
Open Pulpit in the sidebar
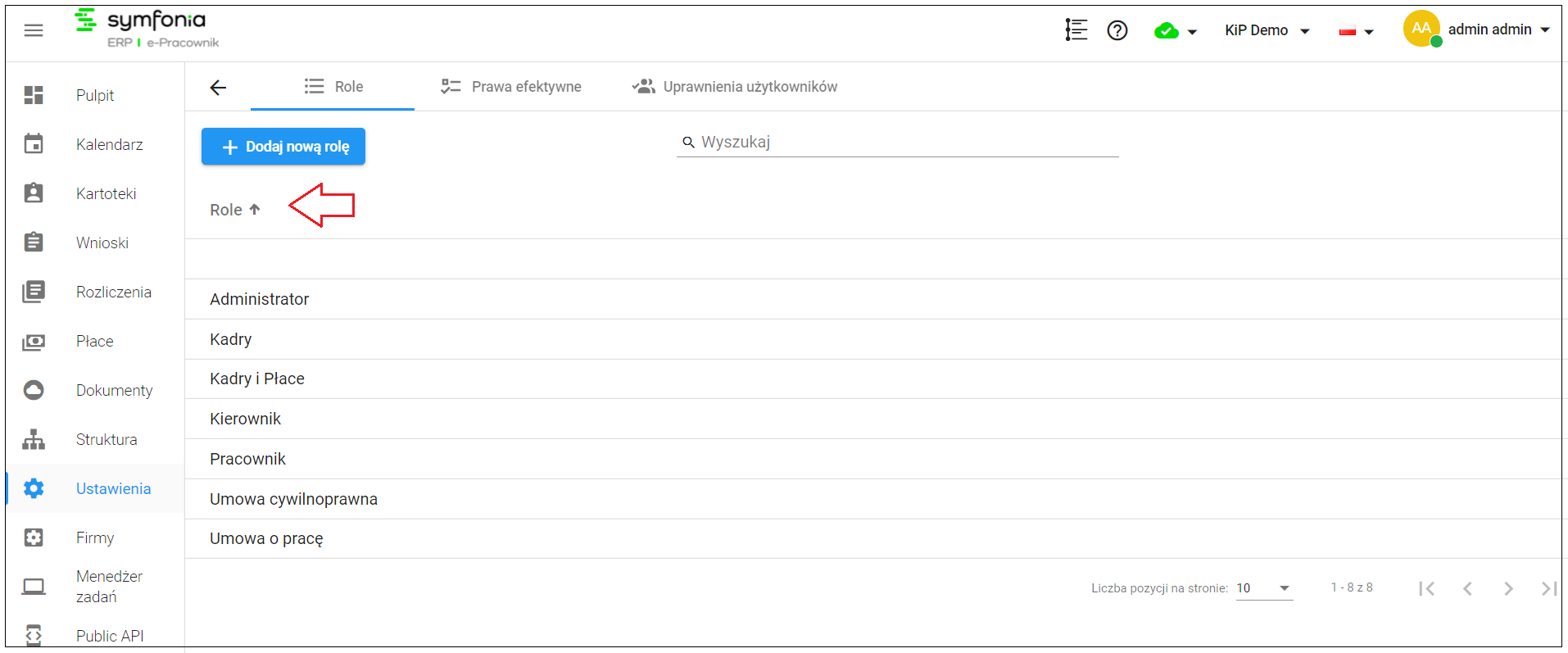coord(95,95)
